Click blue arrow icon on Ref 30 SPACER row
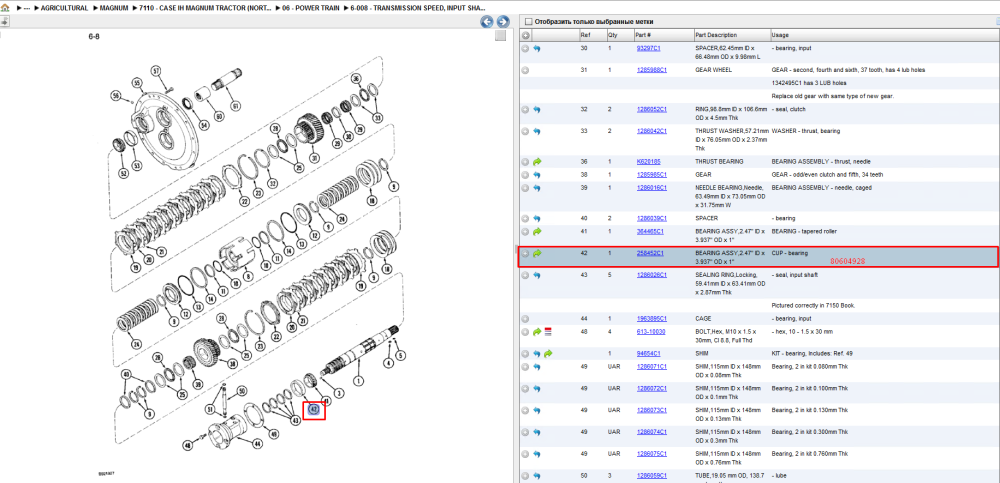 [x=537, y=48]
